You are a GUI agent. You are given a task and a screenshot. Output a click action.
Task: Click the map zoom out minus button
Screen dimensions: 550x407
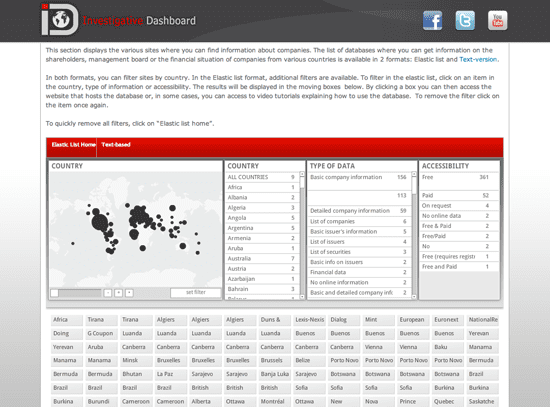108,293
